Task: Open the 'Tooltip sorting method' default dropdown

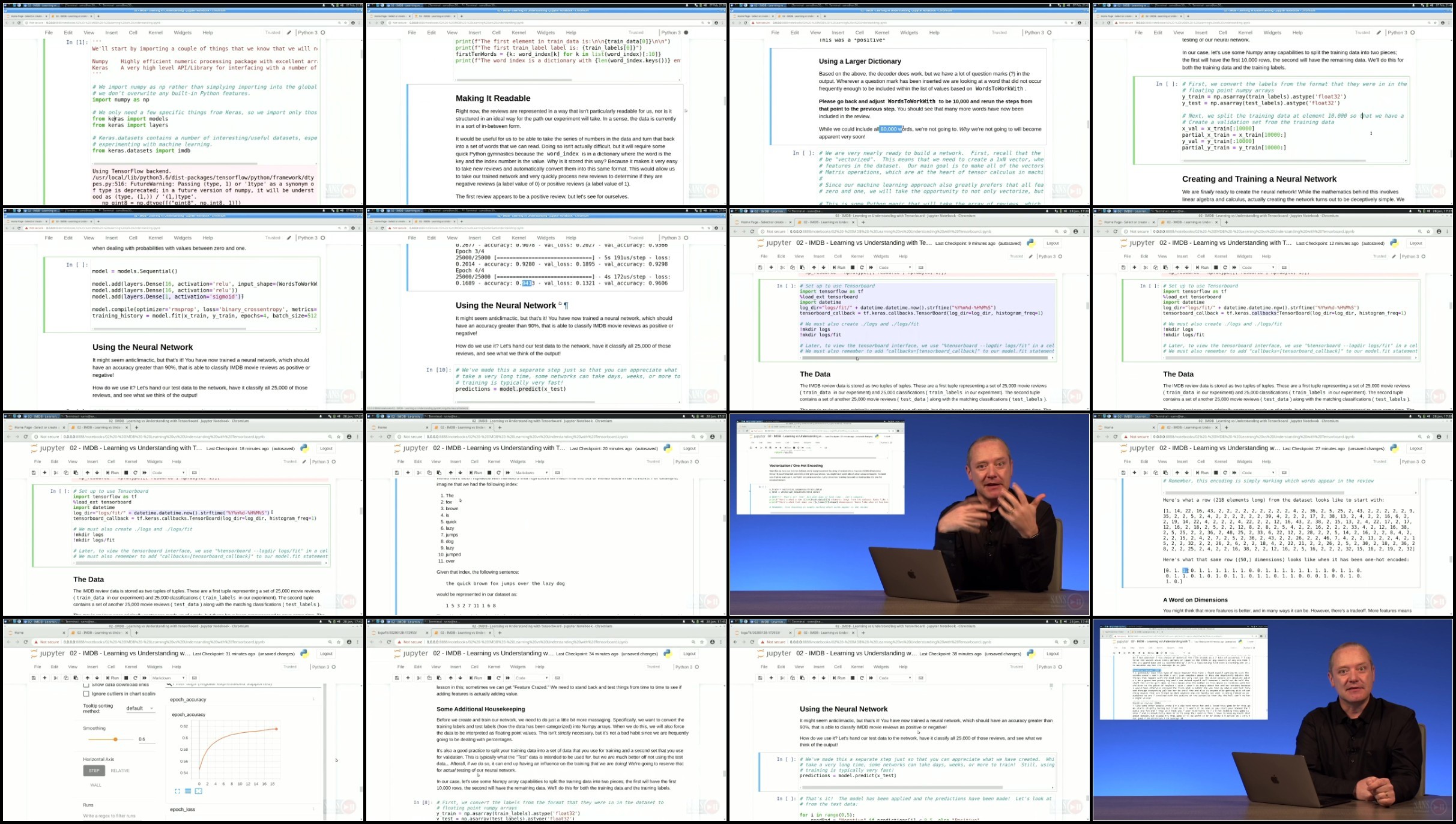Action: 140,708
